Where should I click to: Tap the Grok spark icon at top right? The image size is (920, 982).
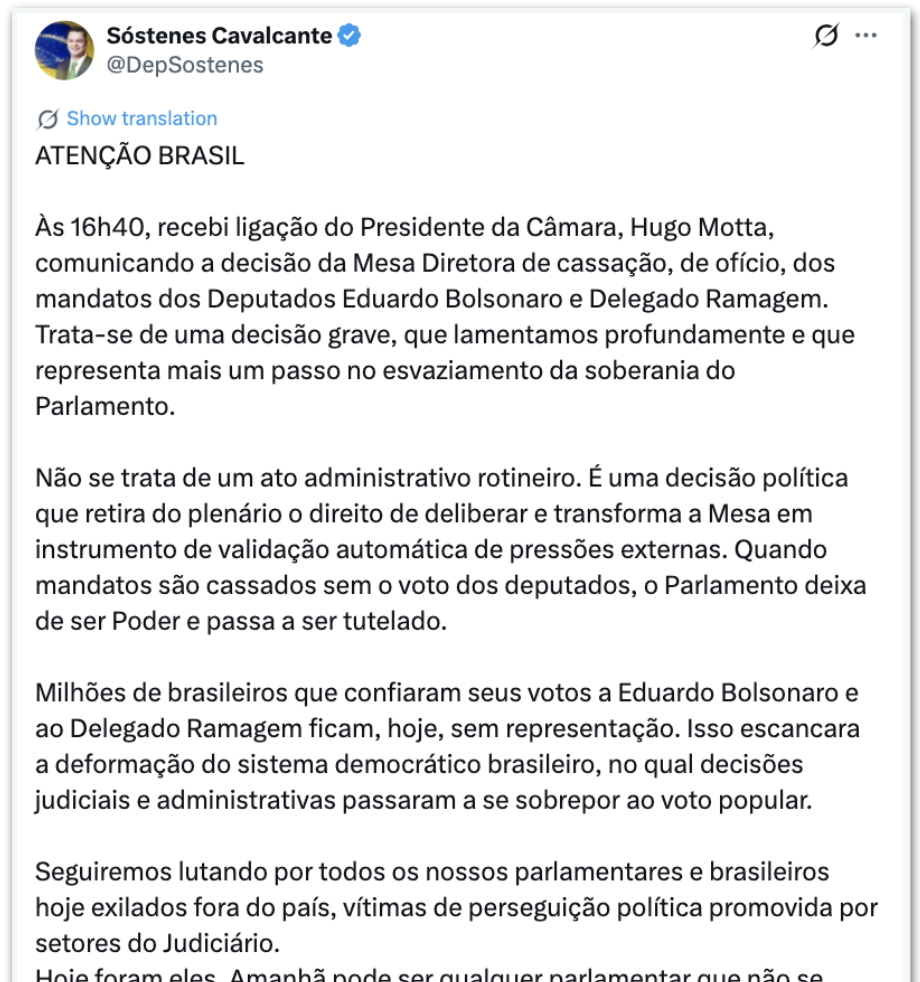tap(824, 33)
